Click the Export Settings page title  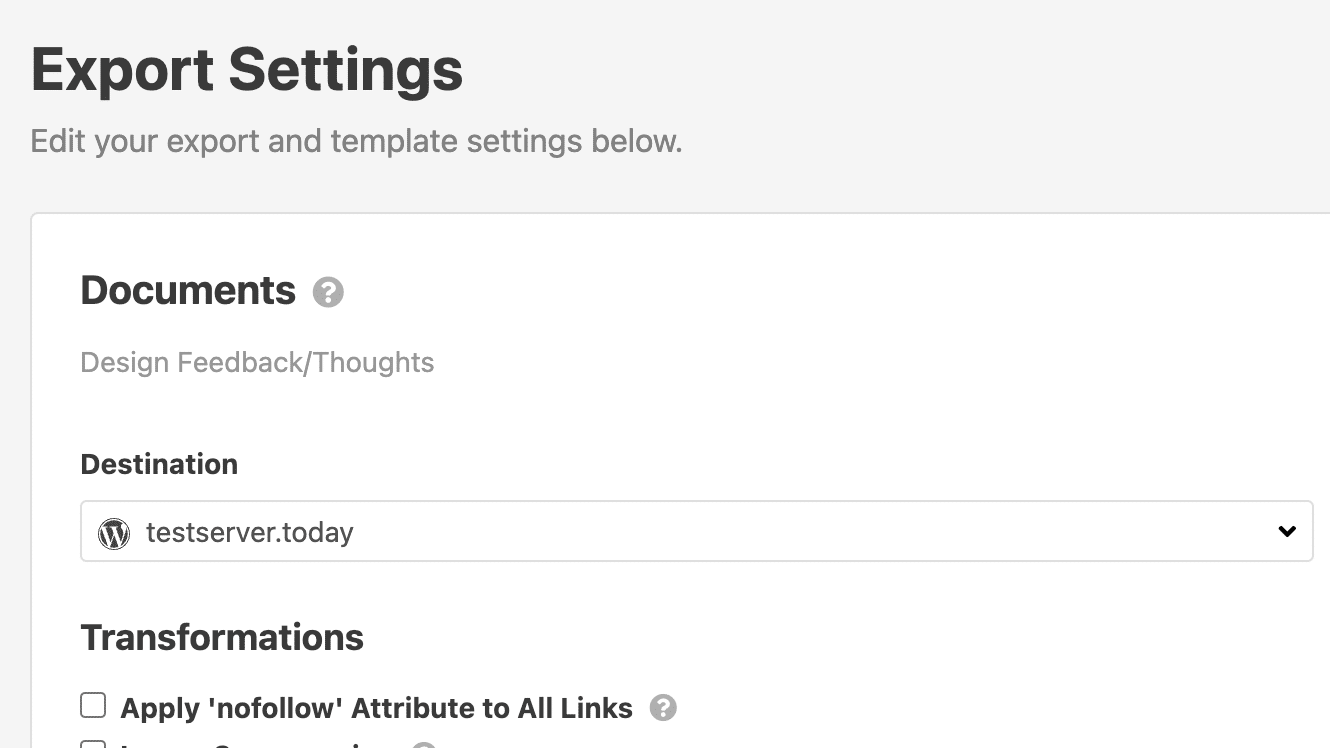247,70
